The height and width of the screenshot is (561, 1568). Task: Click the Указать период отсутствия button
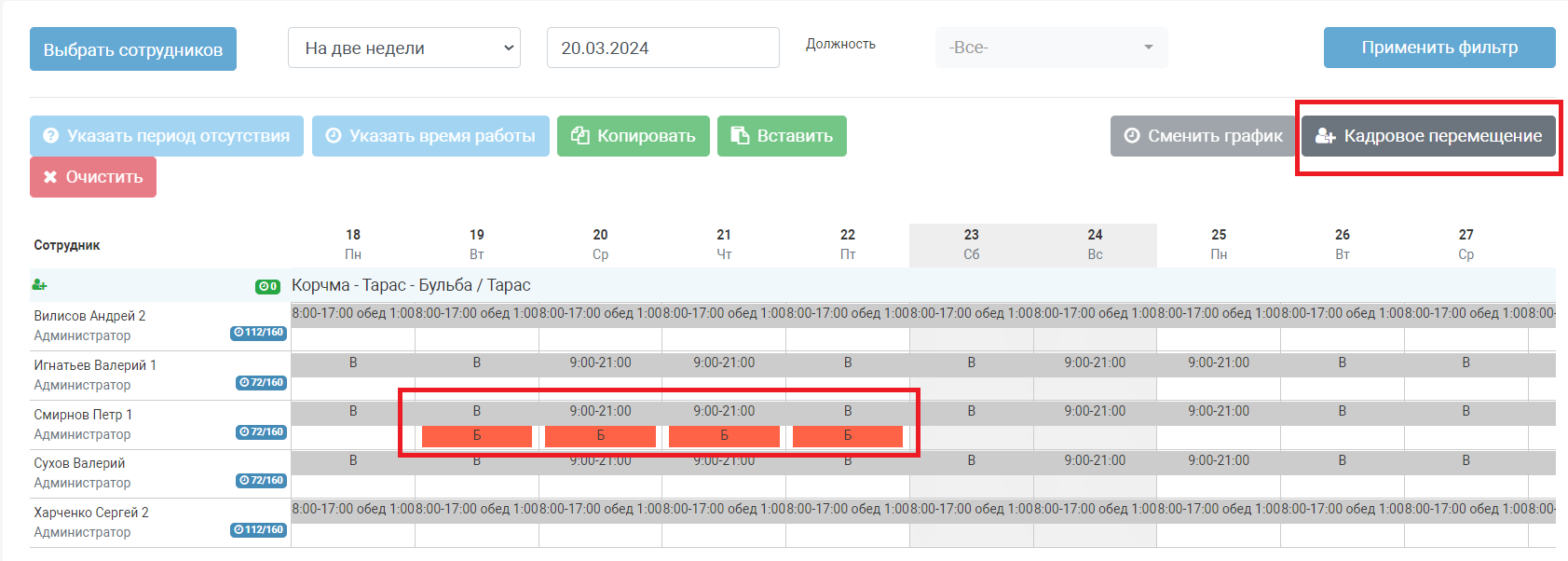[167, 136]
